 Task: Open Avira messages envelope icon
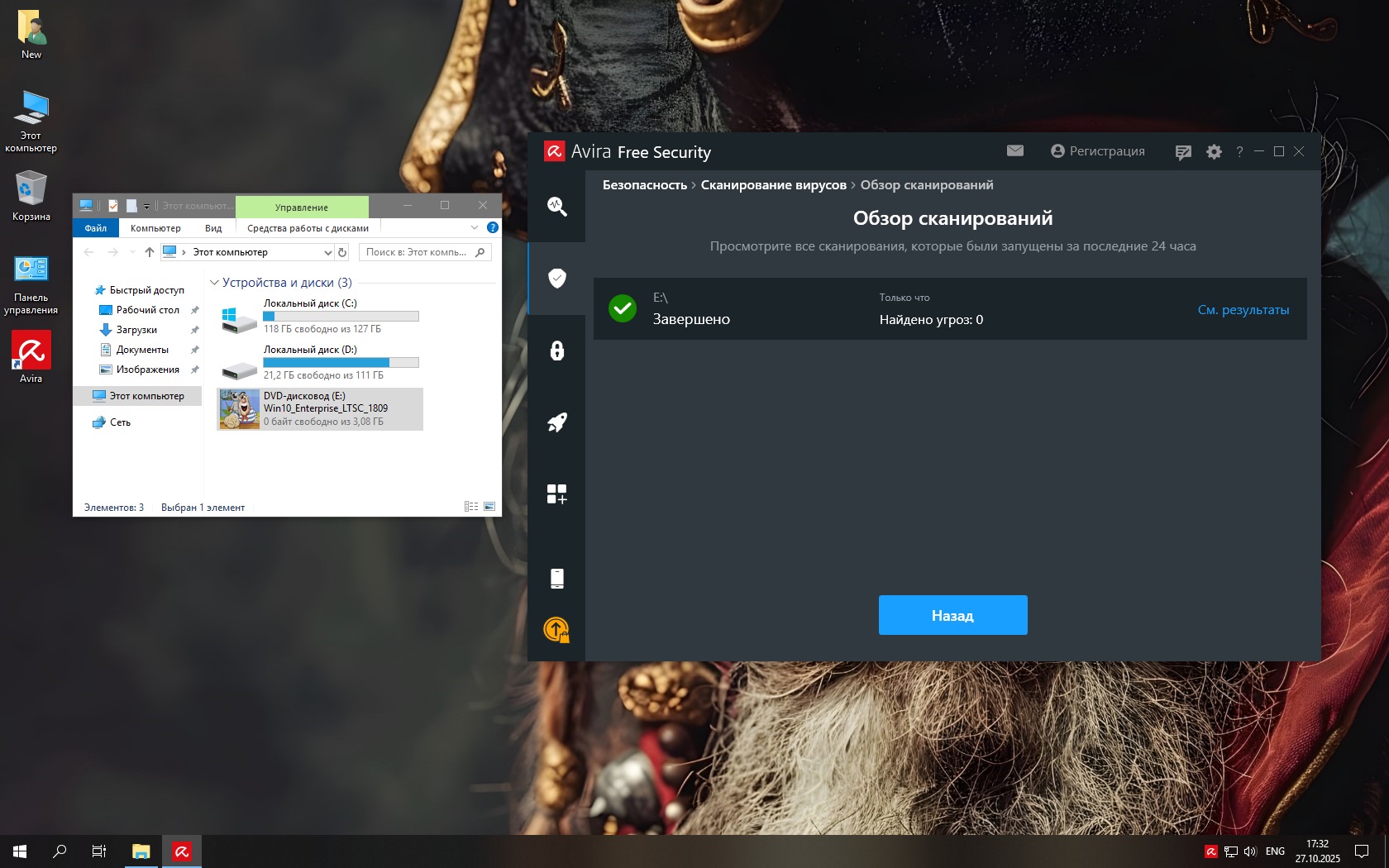[1015, 151]
